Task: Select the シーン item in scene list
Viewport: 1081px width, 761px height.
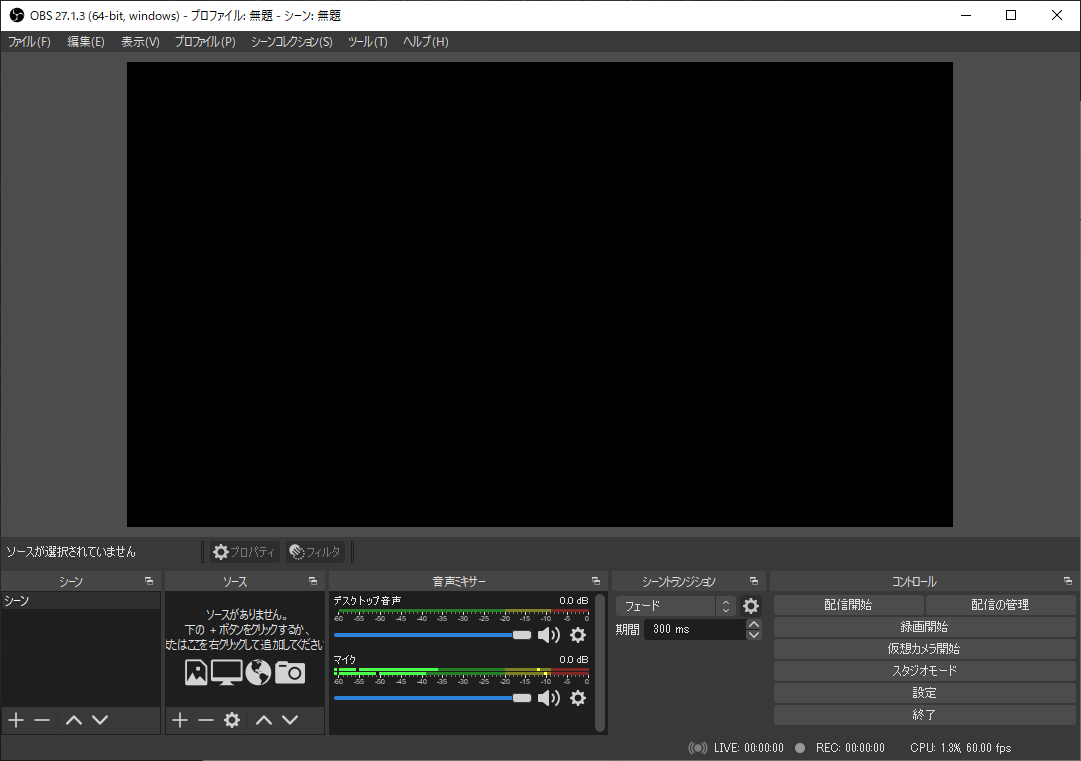Action: [81, 601]
